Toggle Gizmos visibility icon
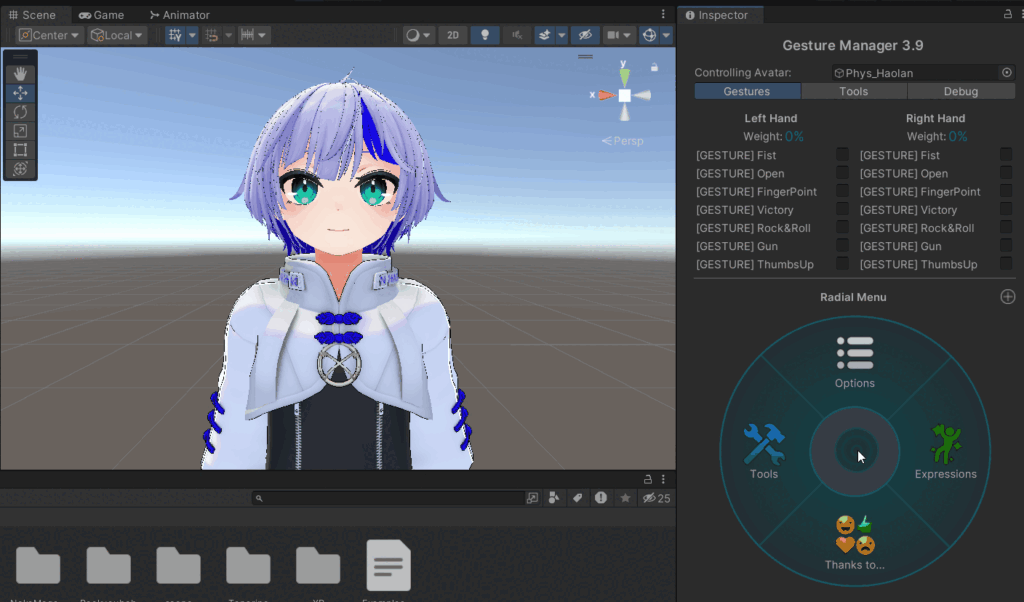The height and width of the screenshot is (602, 1024). coord(649,35)
